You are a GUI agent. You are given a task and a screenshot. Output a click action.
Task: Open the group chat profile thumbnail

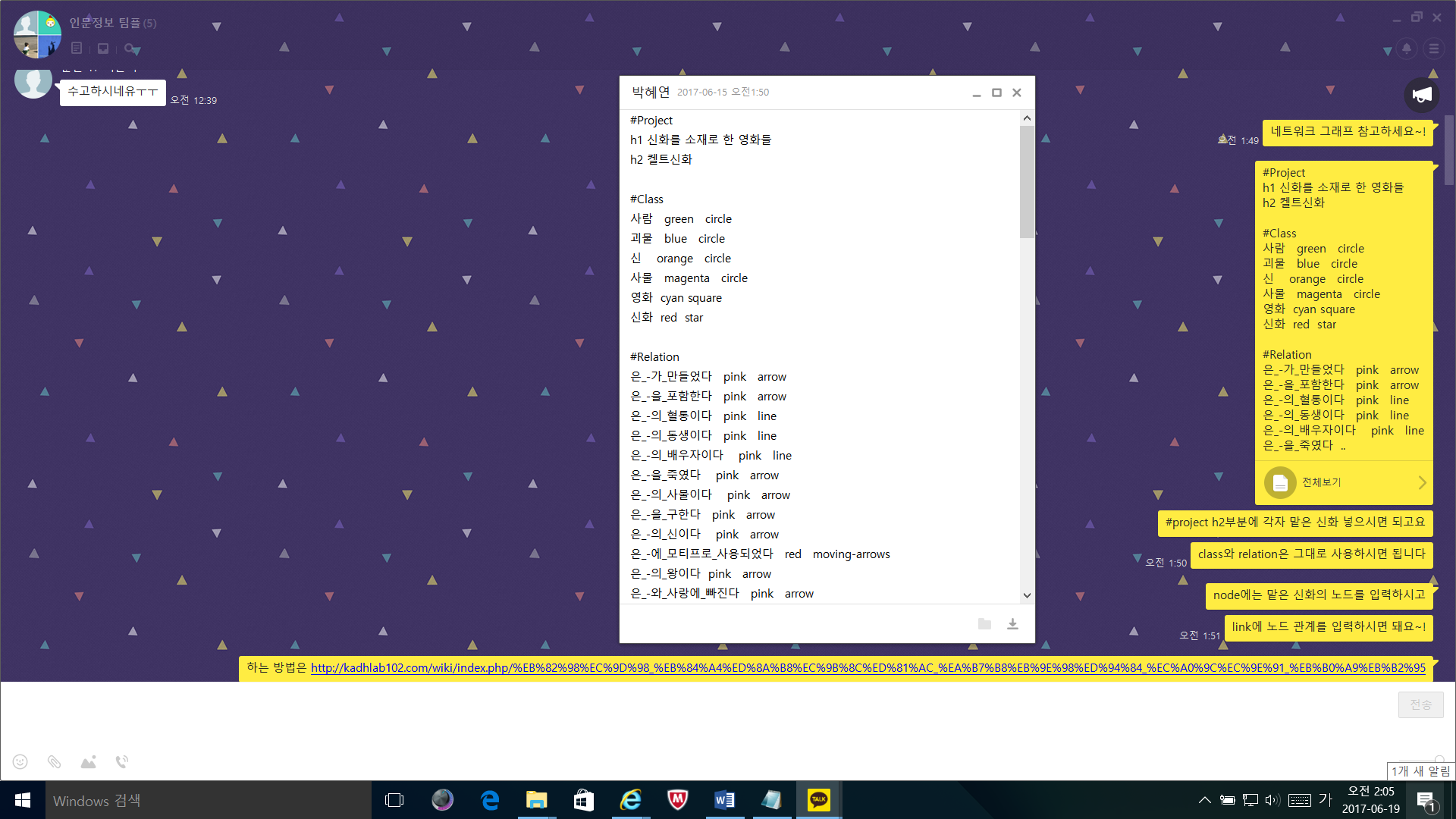37,34
